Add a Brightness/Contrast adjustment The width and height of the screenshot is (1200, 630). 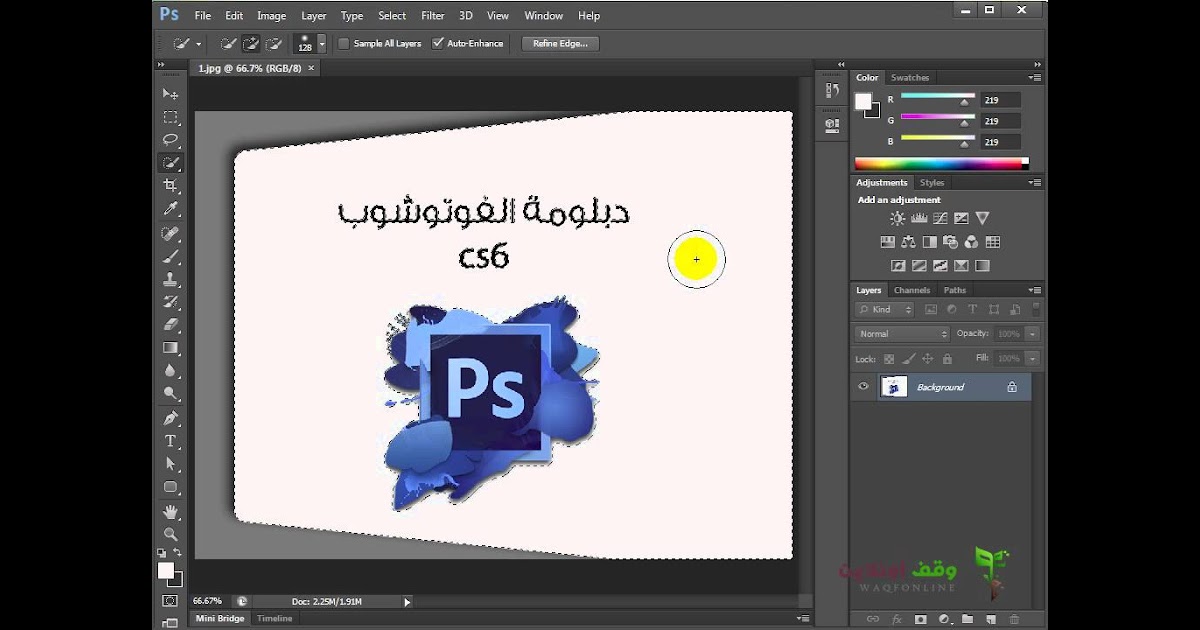[897, 218]
